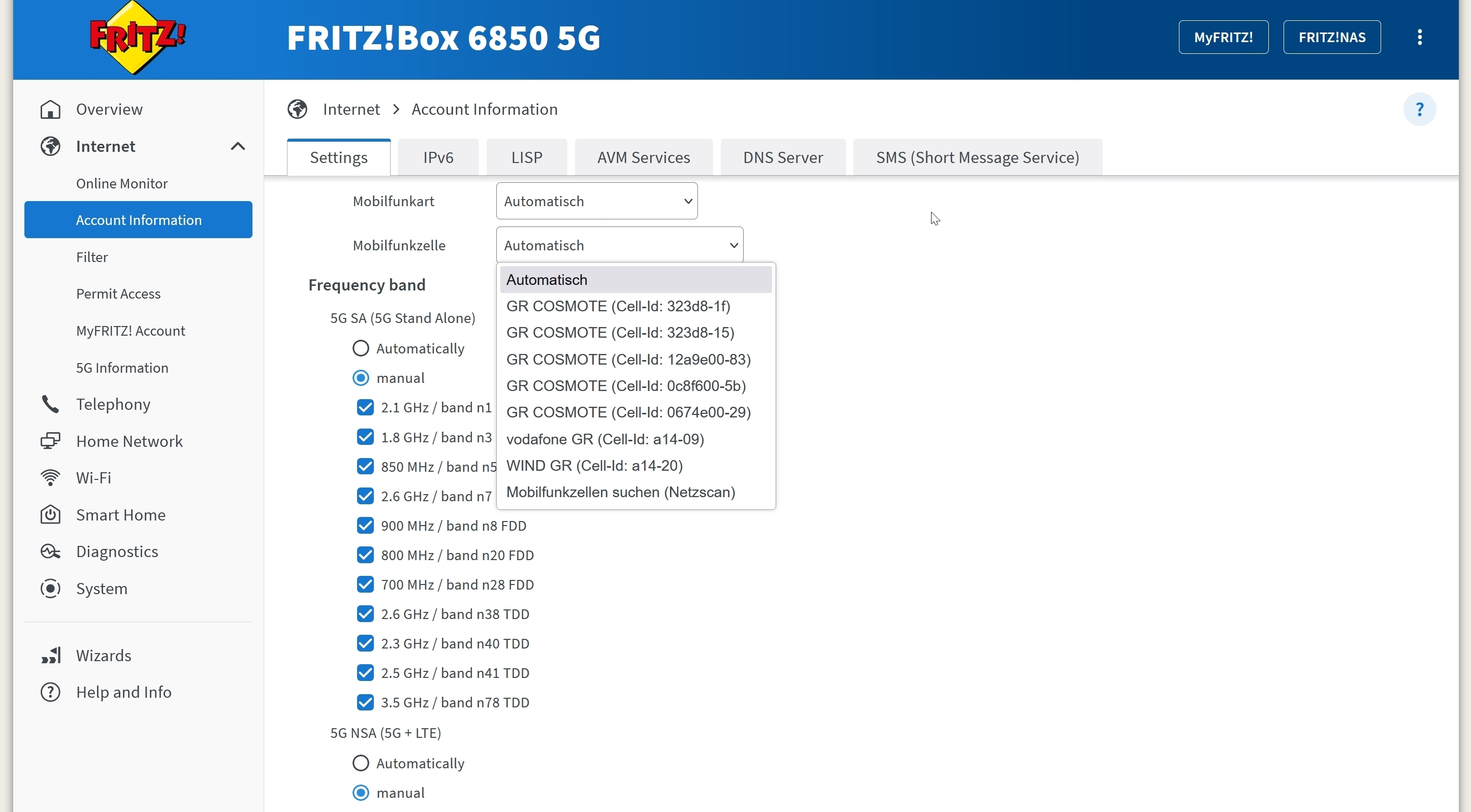Select GR COSMOTE Cell-Id 0674e00-29
Viewport: 1471px width, 812px height.
[x=635, y=412]
